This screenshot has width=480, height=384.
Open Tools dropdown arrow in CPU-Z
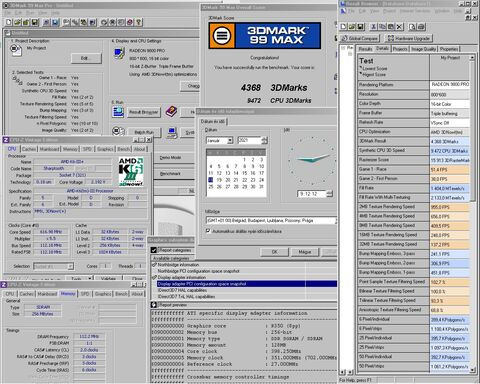tap(90, 278)
